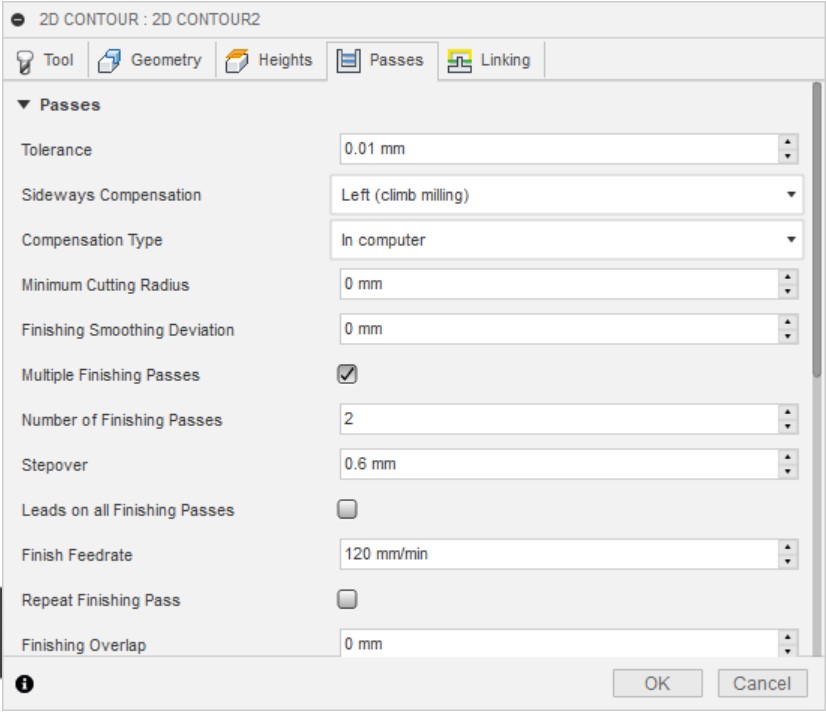Uncheck Multiple Finishing Passes
The height and width of the screenshot is (714, 826).
tap(347, 375)
